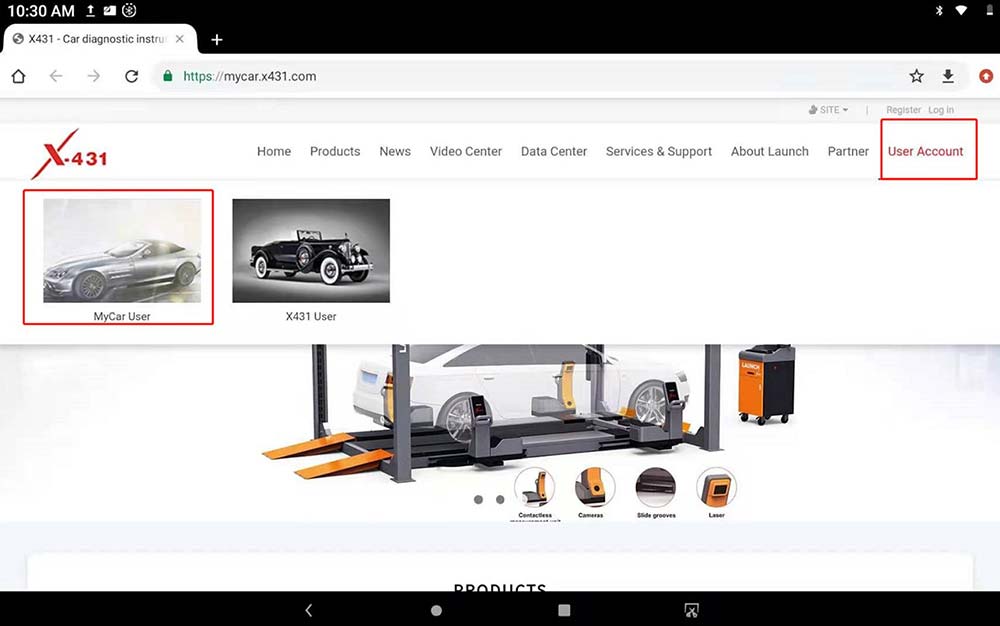The height and width of the screenshot is (626, 1000).
Task: Click the Register link
Action: [x=903, y=110]
